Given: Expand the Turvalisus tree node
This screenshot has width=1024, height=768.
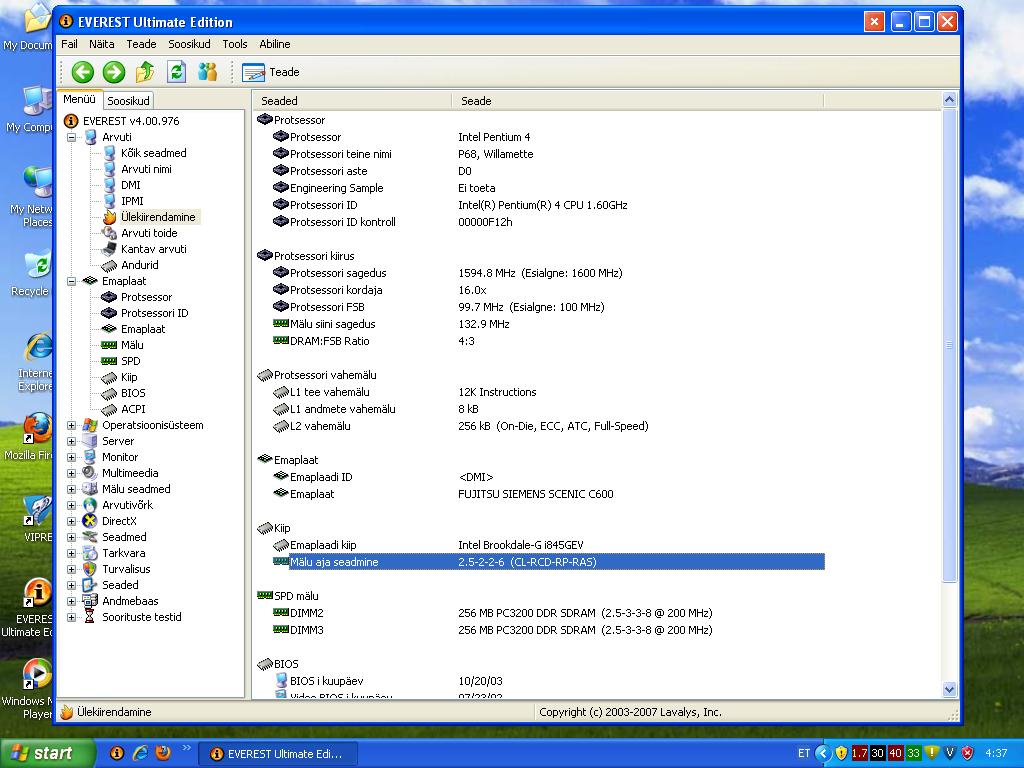Looking at the screenshot, I should [71, 569].
